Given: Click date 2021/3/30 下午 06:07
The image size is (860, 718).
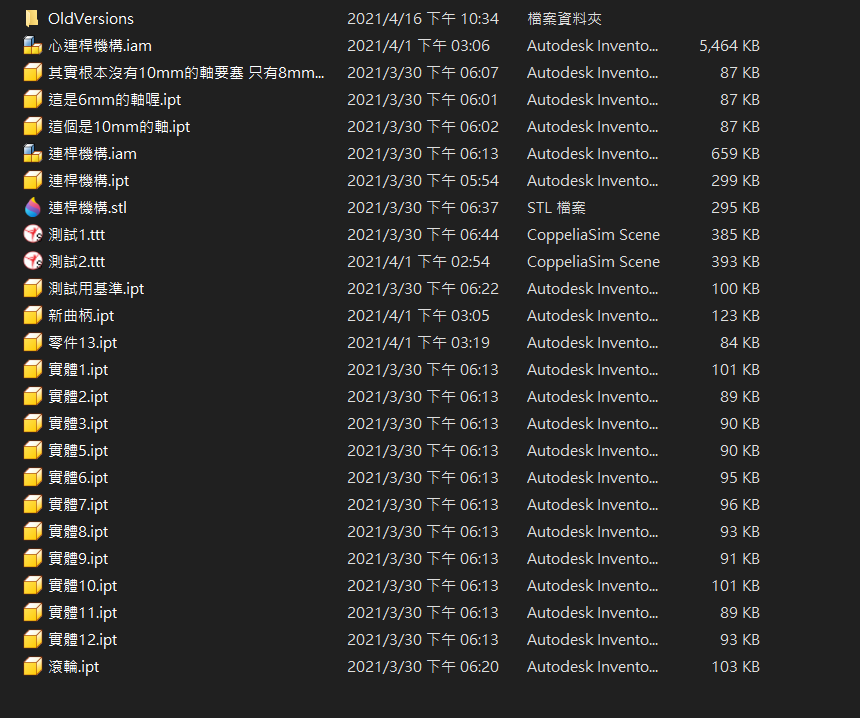Looking at the screenshot, I should (423, 72).
